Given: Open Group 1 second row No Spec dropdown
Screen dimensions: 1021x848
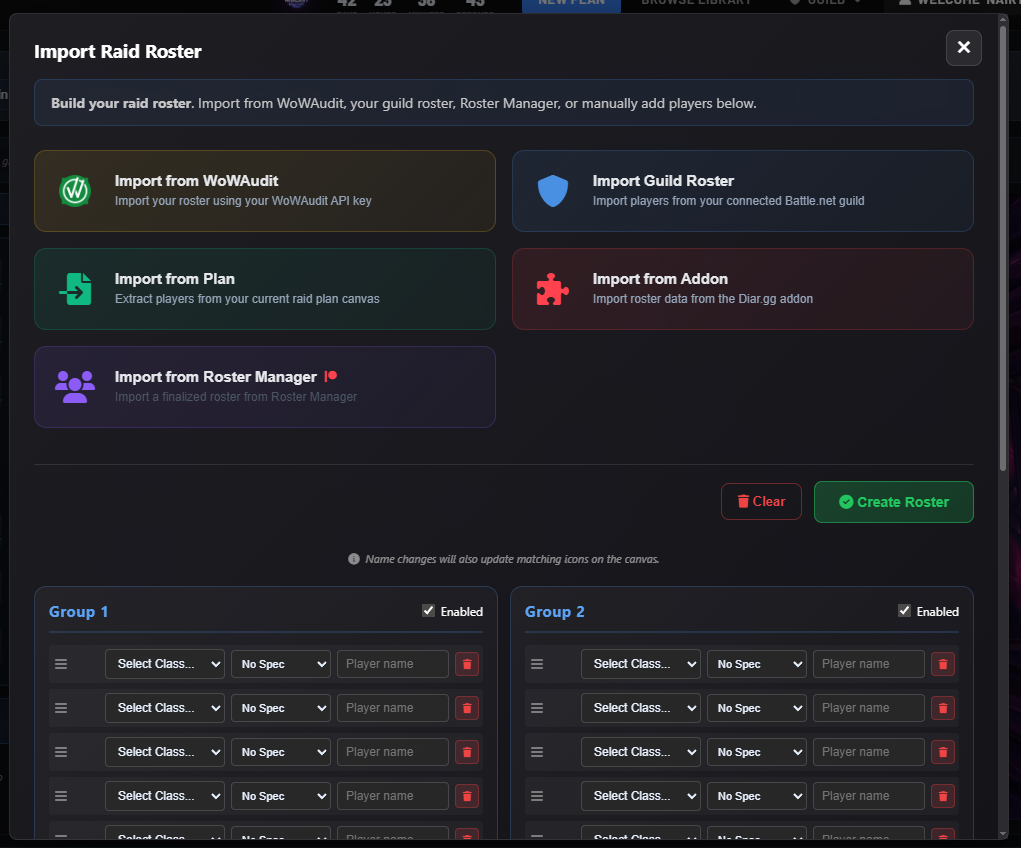Looking at the screenshot, I should tap(281, 708).
